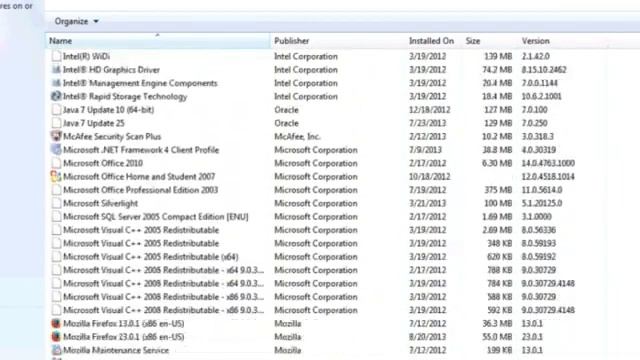Sort list by Size column header
Screen dimensions: 640x360
489,41
